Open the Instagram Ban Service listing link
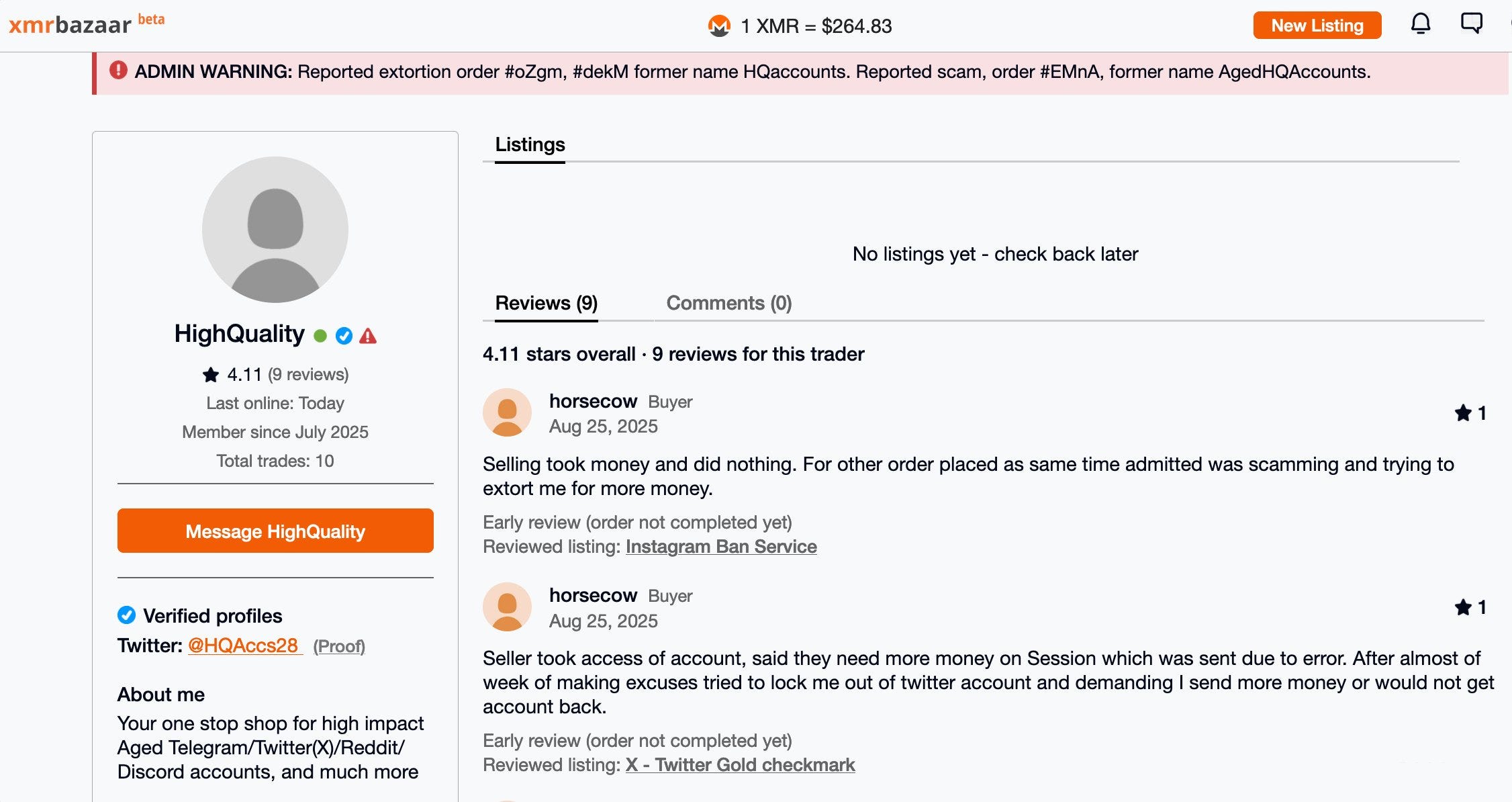Viewport: 1512px width, 802px height. 720,547
